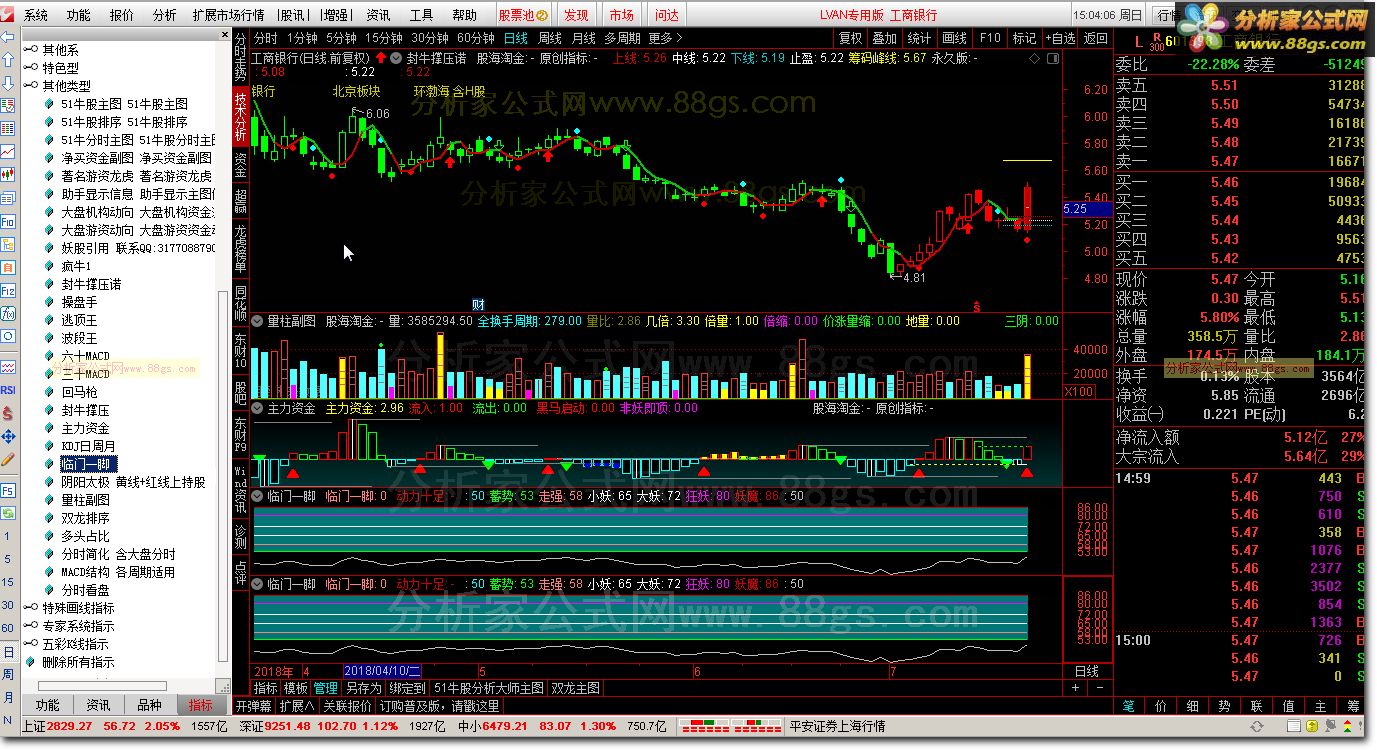Open the dropdown arrow beside 封牛撑压诺

pyautogui.click(x=396, y=59)
